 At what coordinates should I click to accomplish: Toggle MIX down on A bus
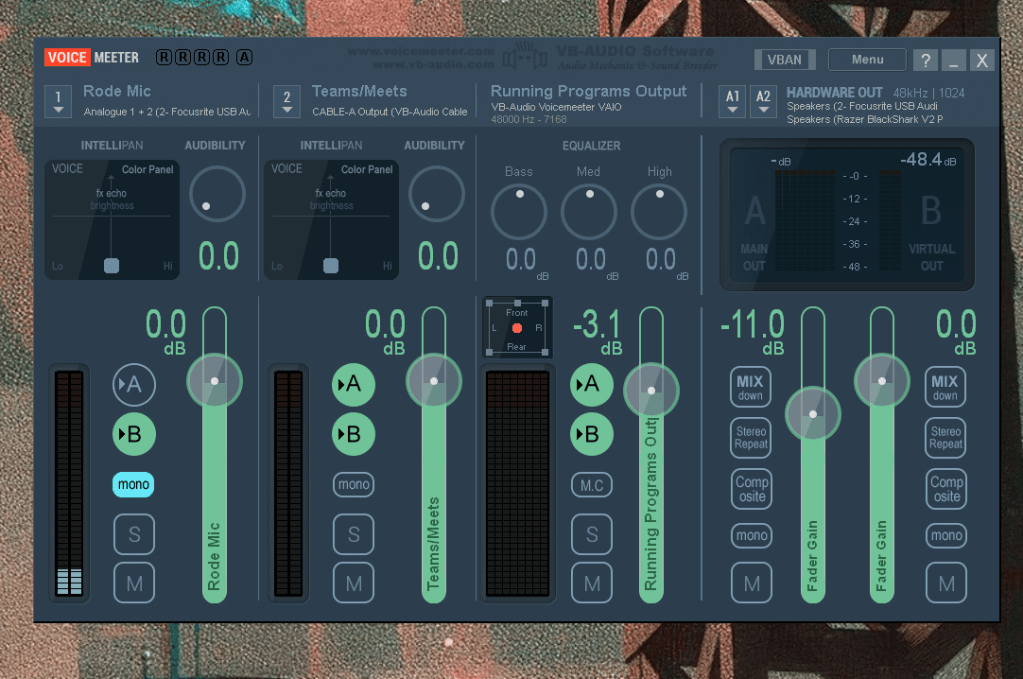750,387
